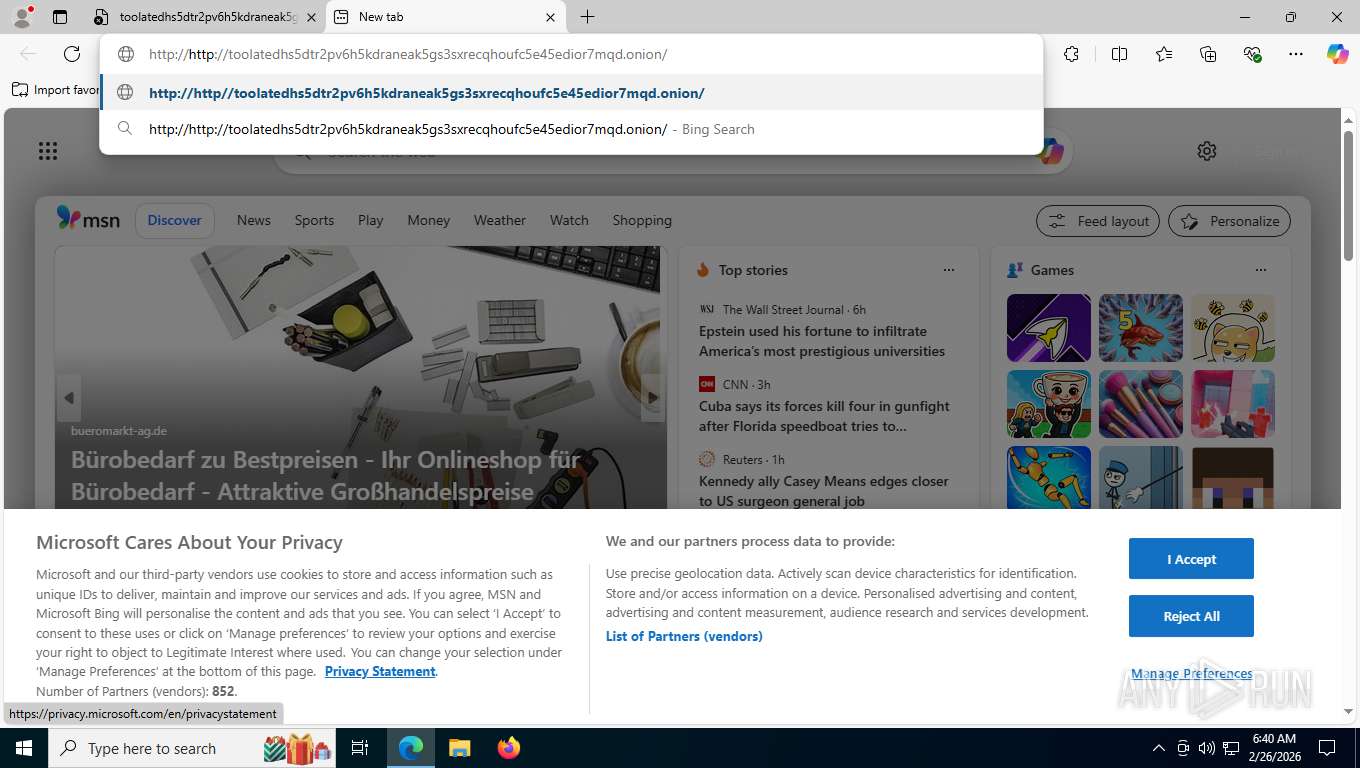Click the Extensions puzzle icon

(1071, 54)
